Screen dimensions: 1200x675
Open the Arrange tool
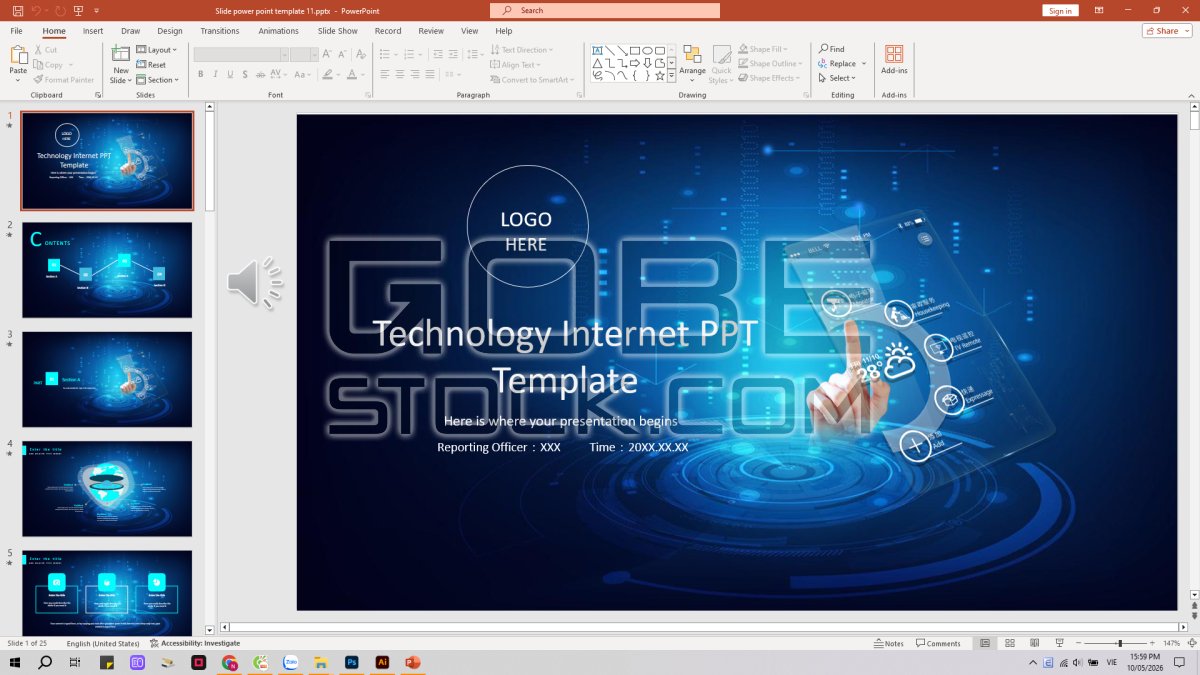pyautogui.click(x=692, y=65)
